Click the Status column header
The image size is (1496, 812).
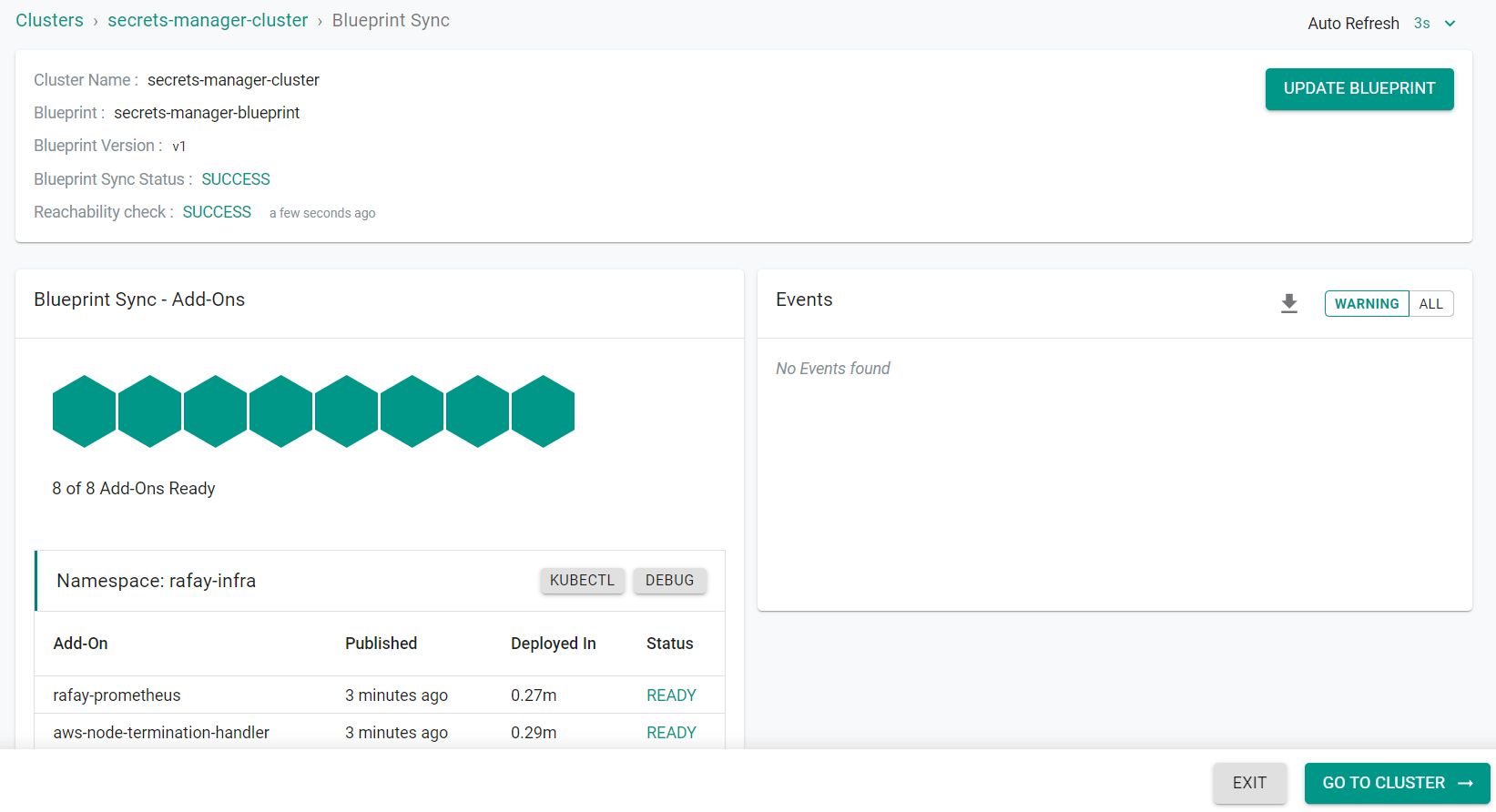point(669,644)
